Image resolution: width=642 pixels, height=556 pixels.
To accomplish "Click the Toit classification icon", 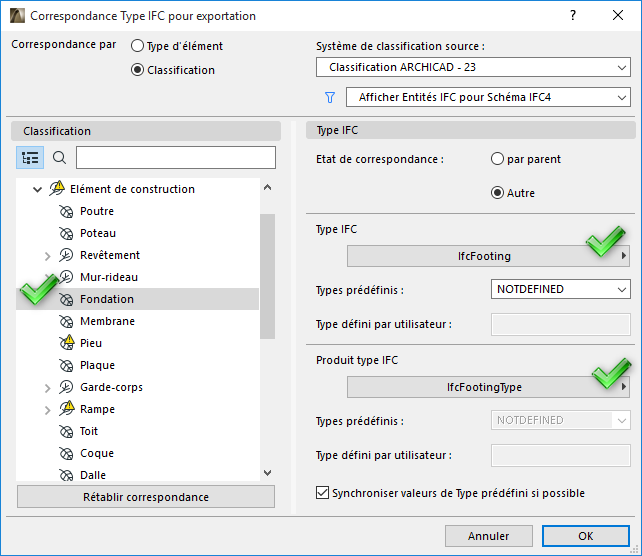I will tap(67, 431).
